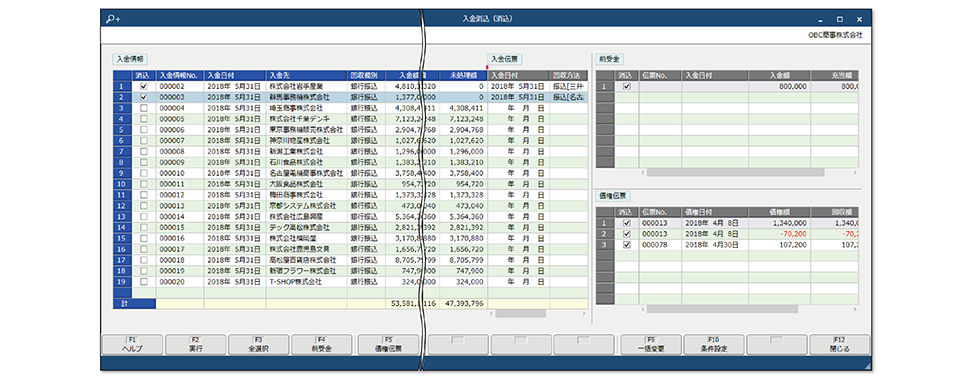Open F10 条件設定 settings
976x383 pixels.
[x=714, y=345]
